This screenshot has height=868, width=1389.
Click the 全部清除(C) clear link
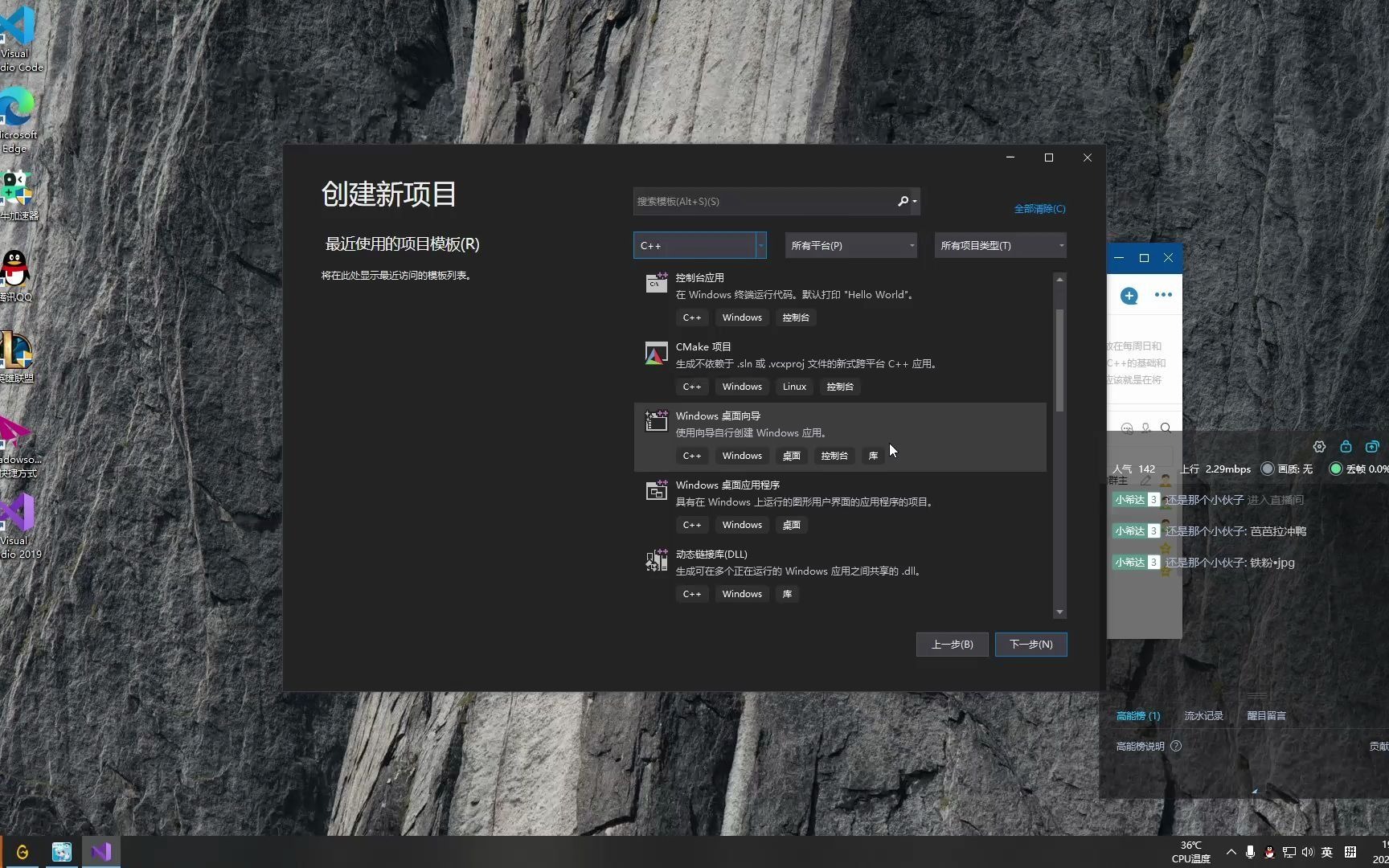[1039, 208]
